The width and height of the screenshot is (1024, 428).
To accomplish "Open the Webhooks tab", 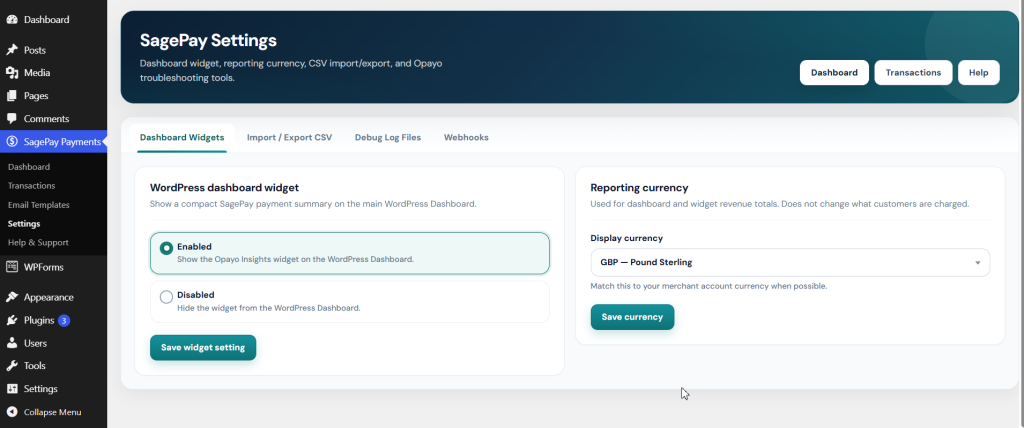I will point(466,138).
